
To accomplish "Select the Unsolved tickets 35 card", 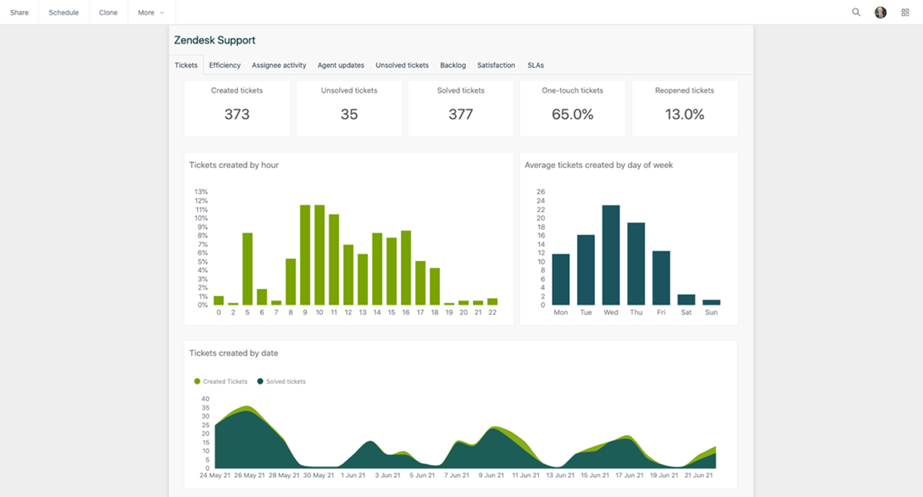I will [349, 108].
